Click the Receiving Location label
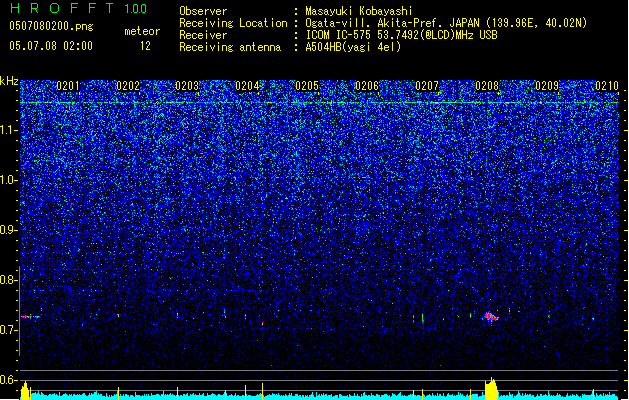 tap(233, 23)
